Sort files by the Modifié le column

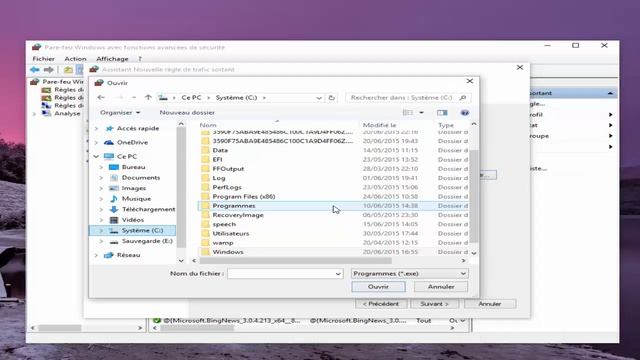(379, 125)
